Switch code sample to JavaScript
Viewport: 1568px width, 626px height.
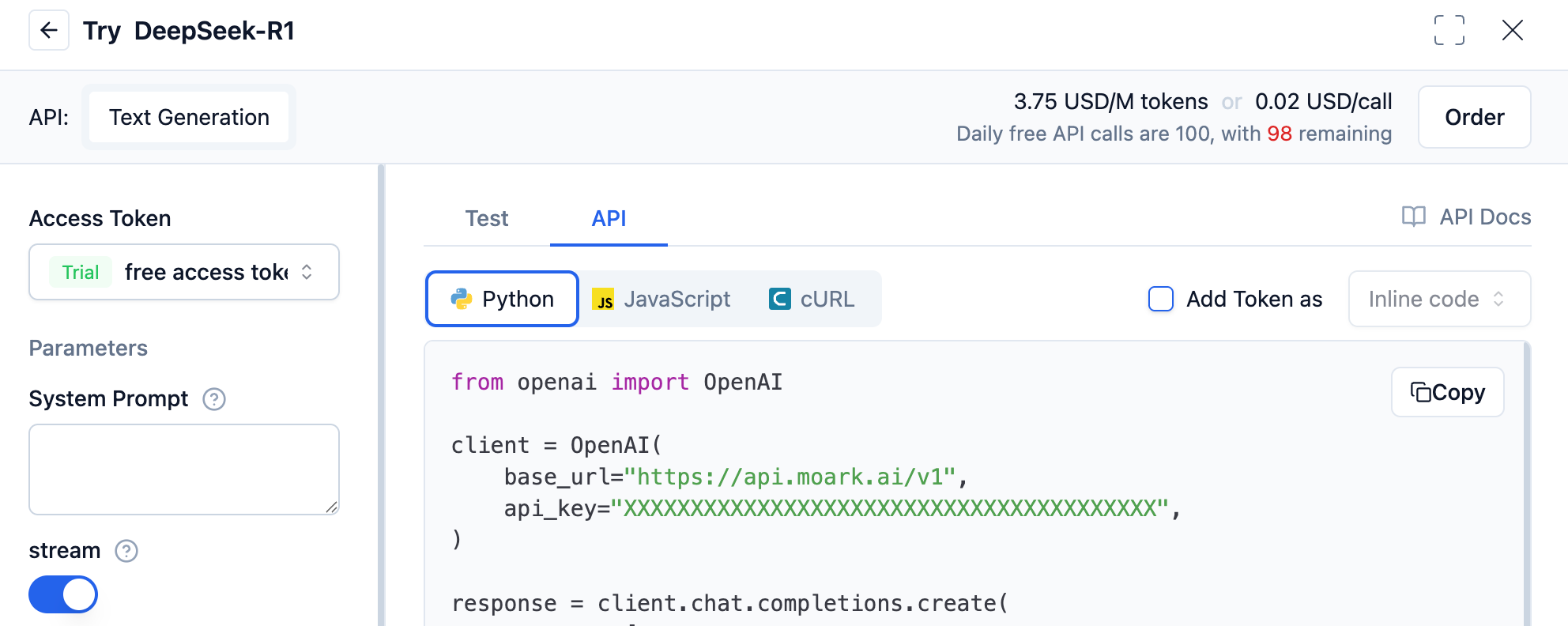tap(662, 299)
